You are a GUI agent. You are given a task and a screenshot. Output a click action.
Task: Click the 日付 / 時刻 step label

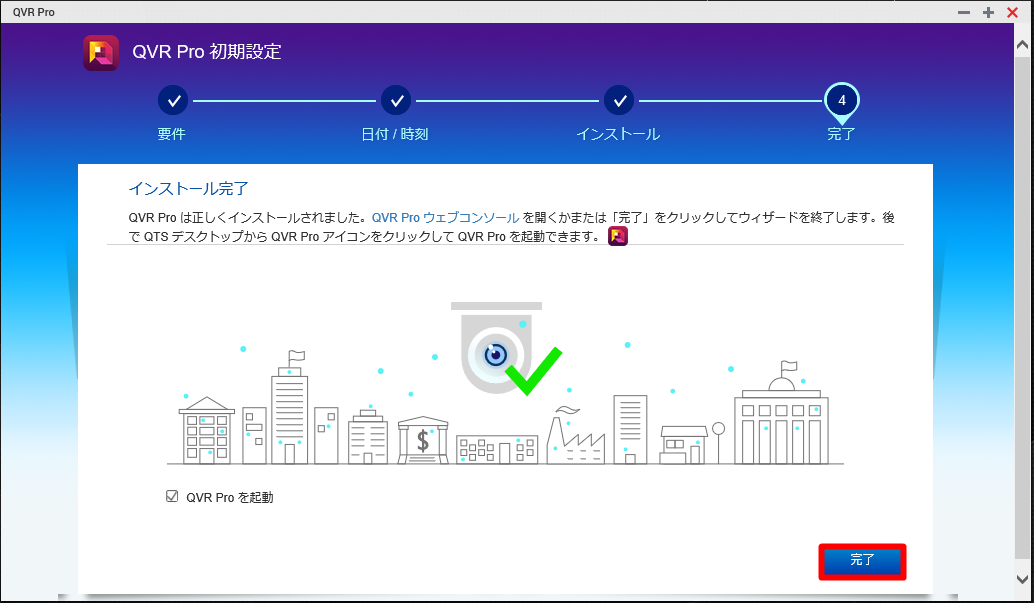click(395, 134)
